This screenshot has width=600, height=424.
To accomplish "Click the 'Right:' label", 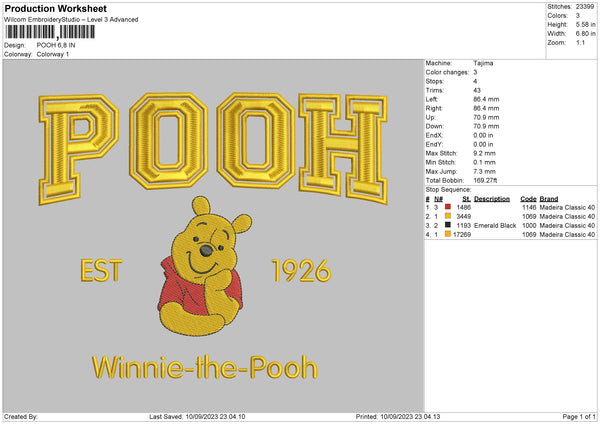I will point(434,108).
